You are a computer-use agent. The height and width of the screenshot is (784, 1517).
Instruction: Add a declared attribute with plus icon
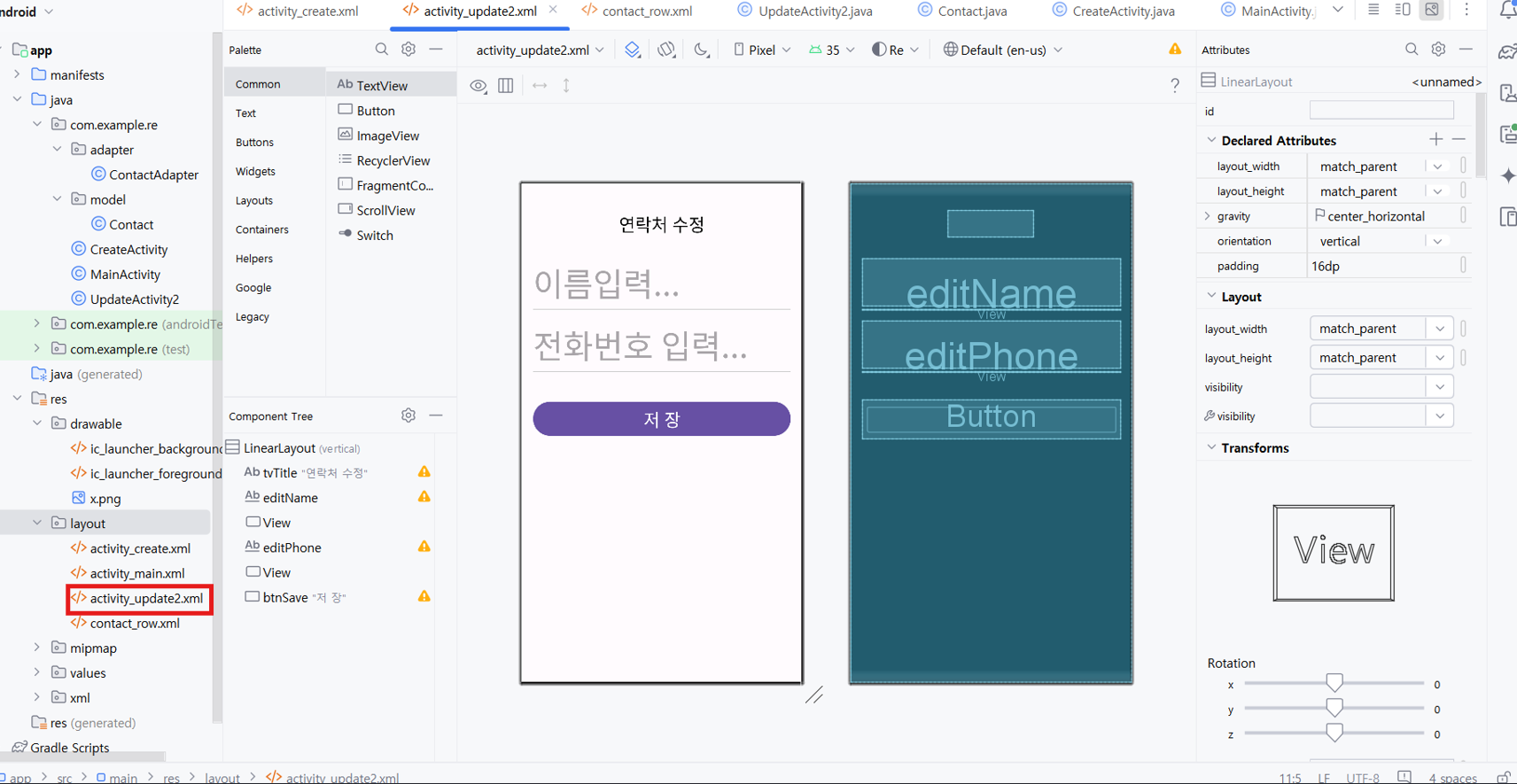point(1436,140)
